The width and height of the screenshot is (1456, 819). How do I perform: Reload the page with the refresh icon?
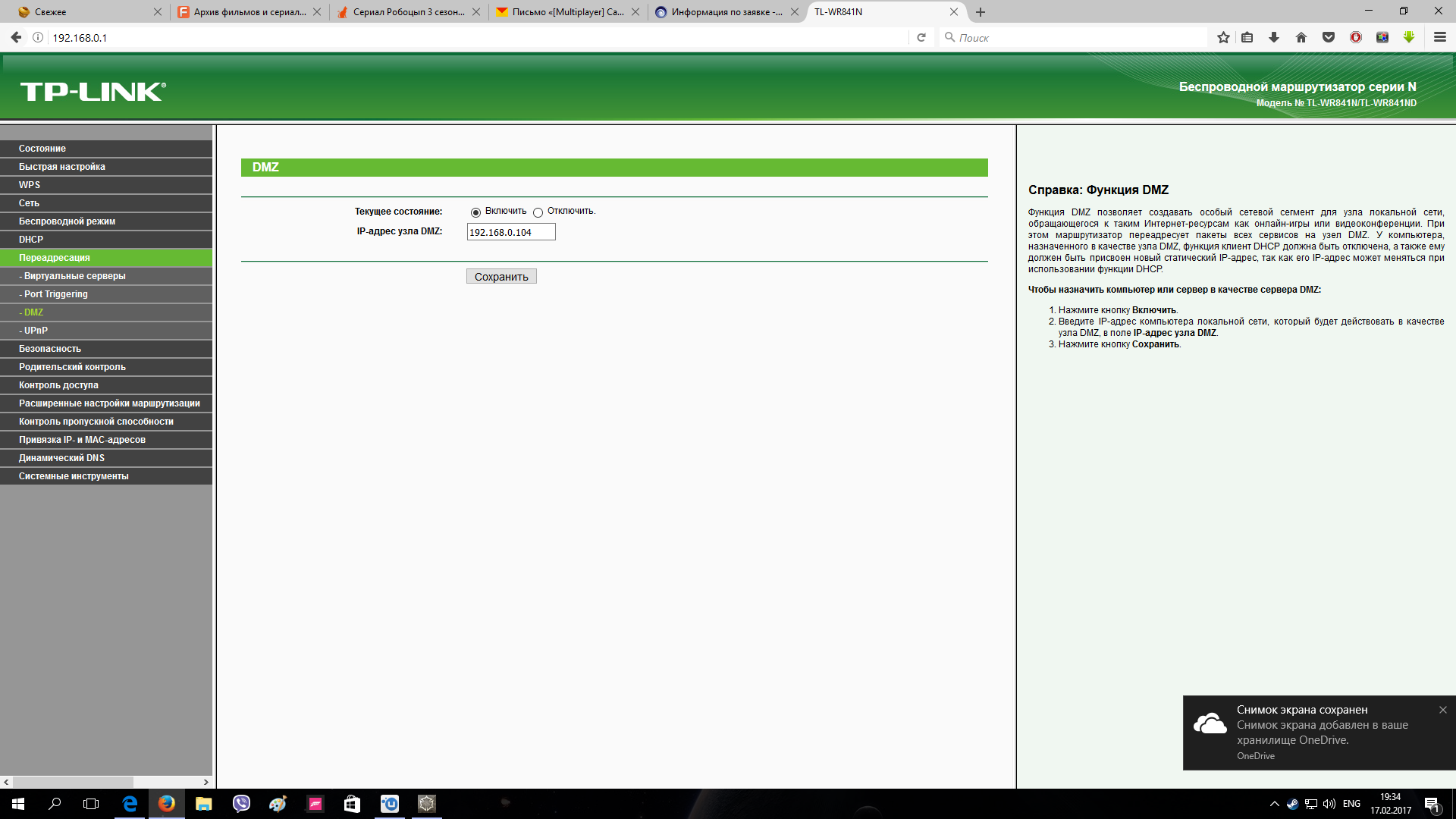[921, 37]
